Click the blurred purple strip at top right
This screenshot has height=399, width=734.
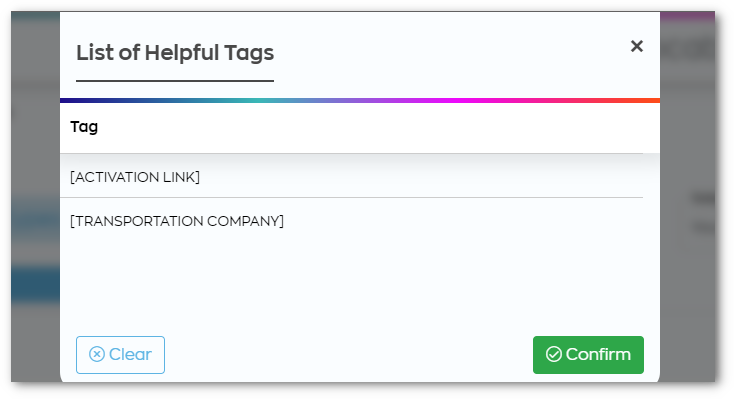687,16
